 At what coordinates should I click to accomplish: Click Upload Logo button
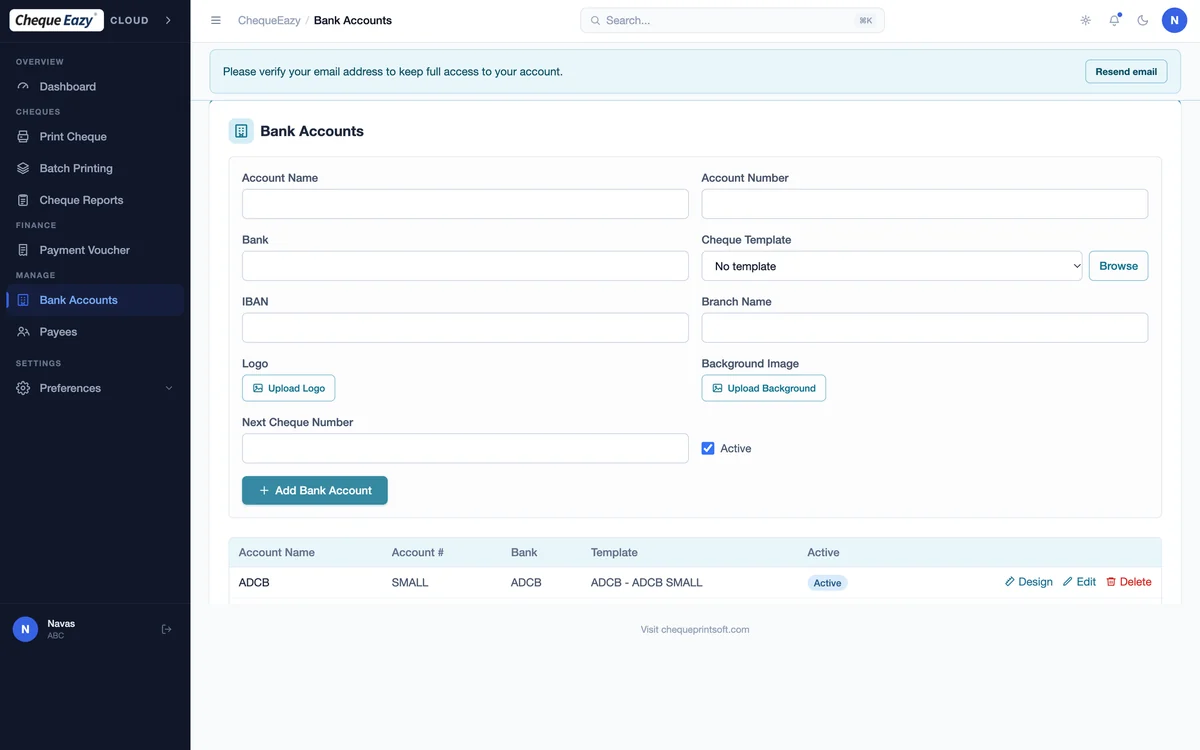(x=289, y=388)
